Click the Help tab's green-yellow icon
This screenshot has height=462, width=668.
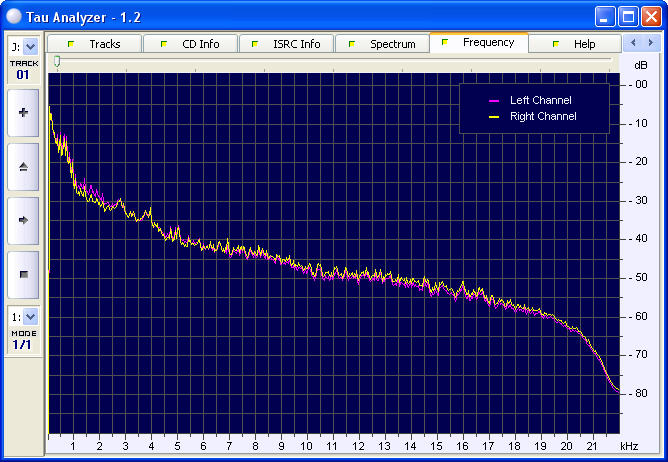point(556,43)
